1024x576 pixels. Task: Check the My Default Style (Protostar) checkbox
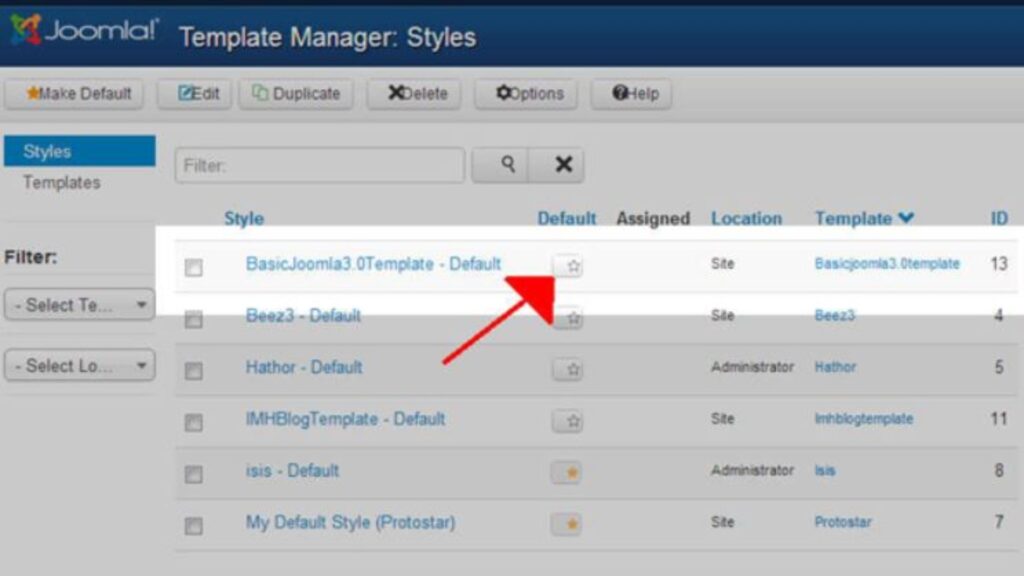coord(193,525)
